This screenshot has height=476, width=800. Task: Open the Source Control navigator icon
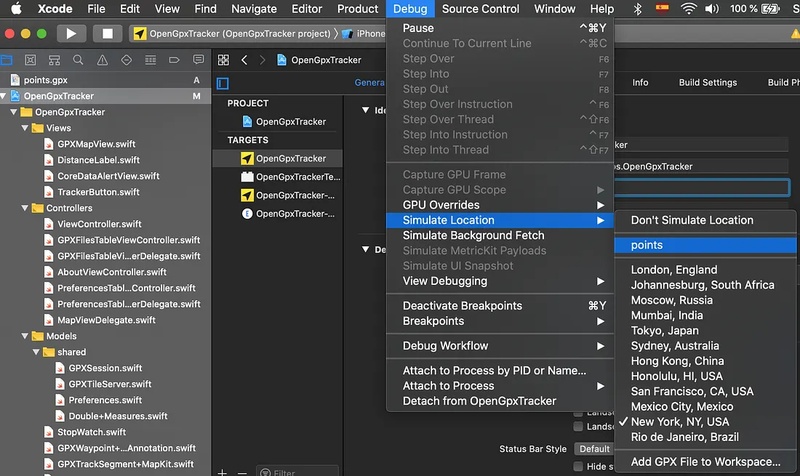(30, 60)
